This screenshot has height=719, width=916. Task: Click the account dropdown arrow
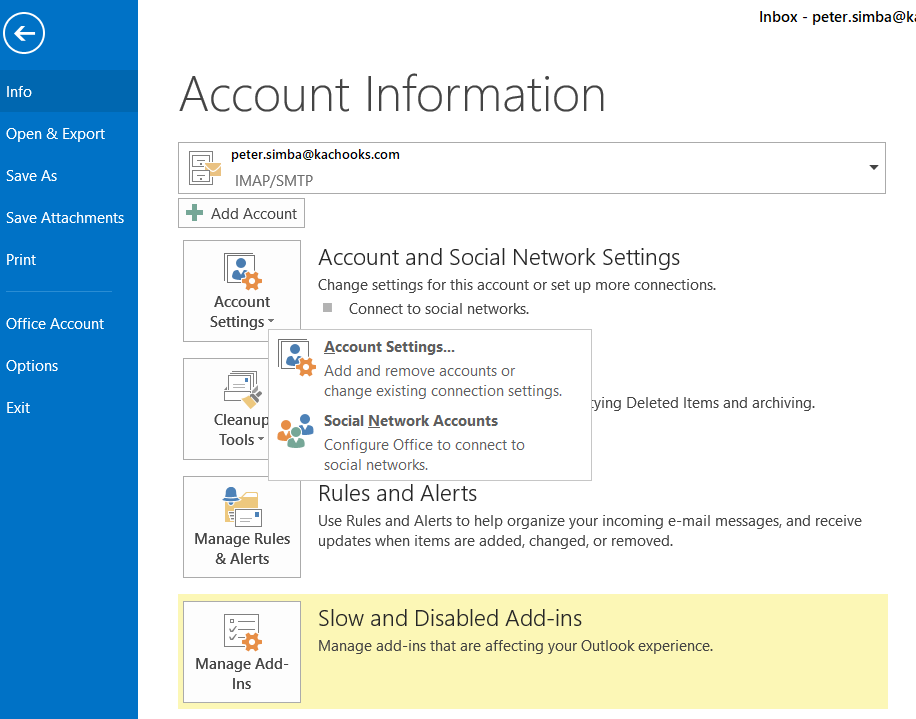[x=873, y=168]
